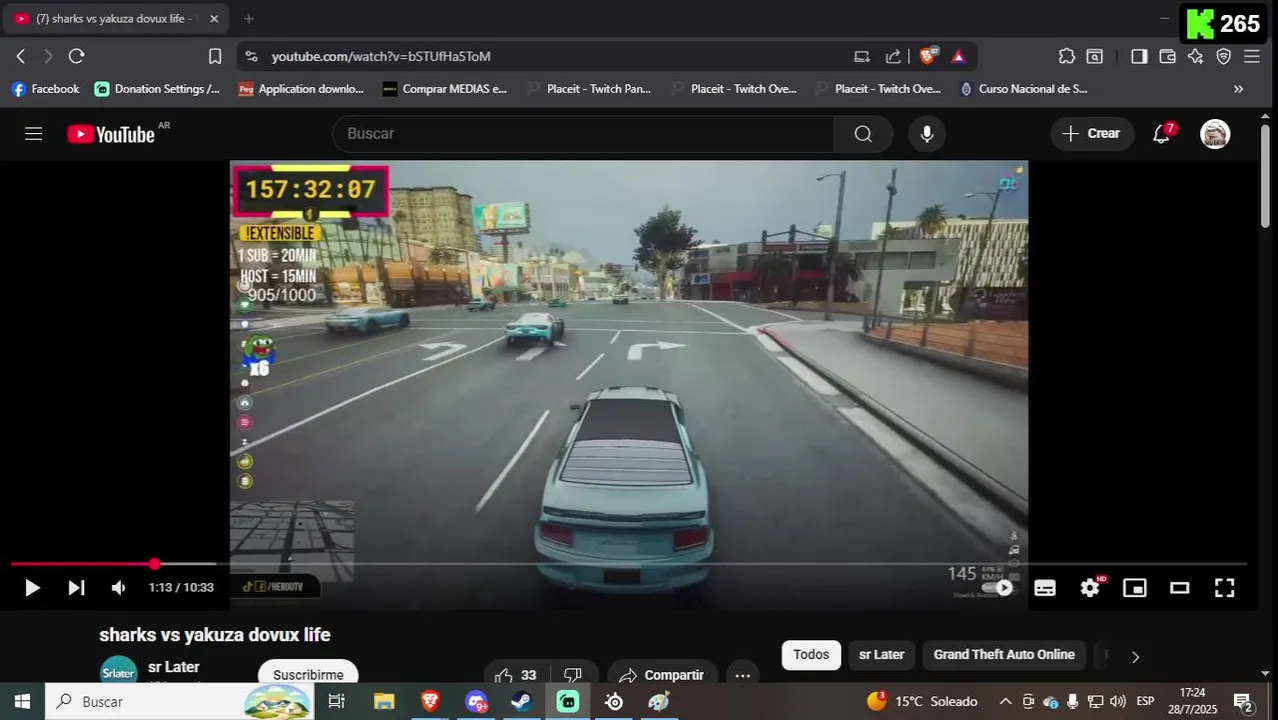Open Brave Rewards triangle icon
This screenshot has width=1278, height=720.
coord(958,56)
